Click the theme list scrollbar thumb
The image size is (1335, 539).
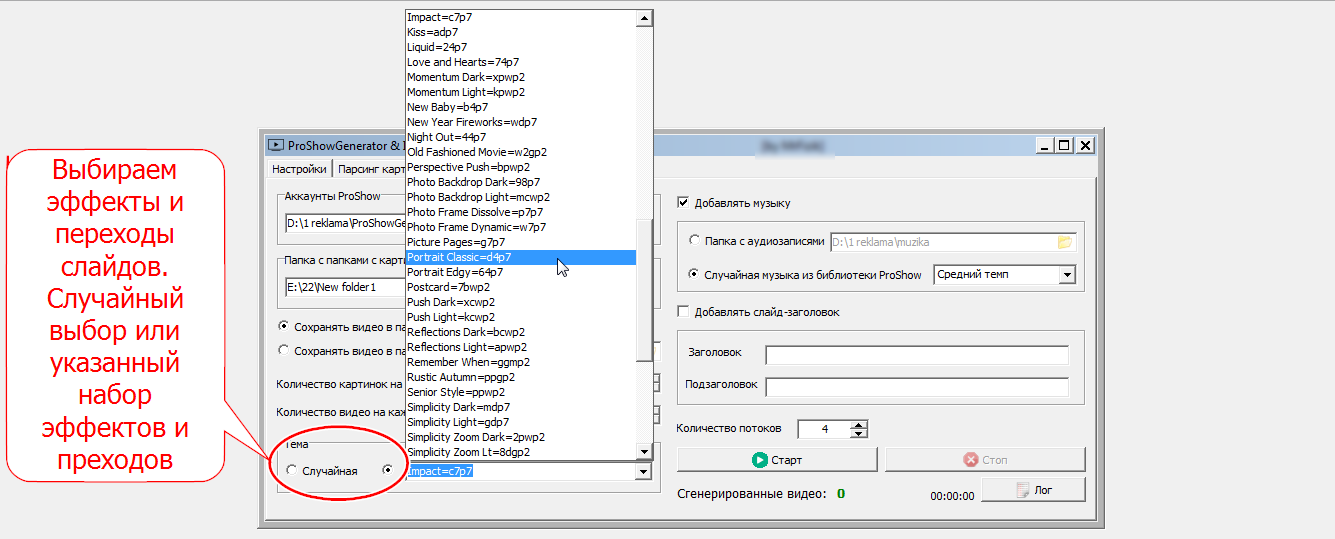645,288
